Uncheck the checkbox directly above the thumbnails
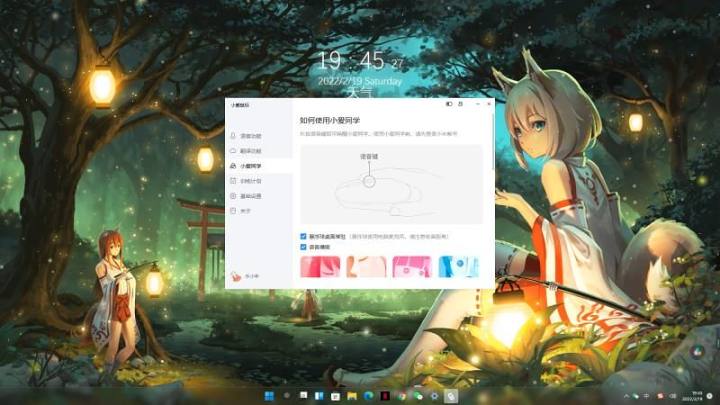This screenshot has height=405, width=720. [x=303, y=247]
